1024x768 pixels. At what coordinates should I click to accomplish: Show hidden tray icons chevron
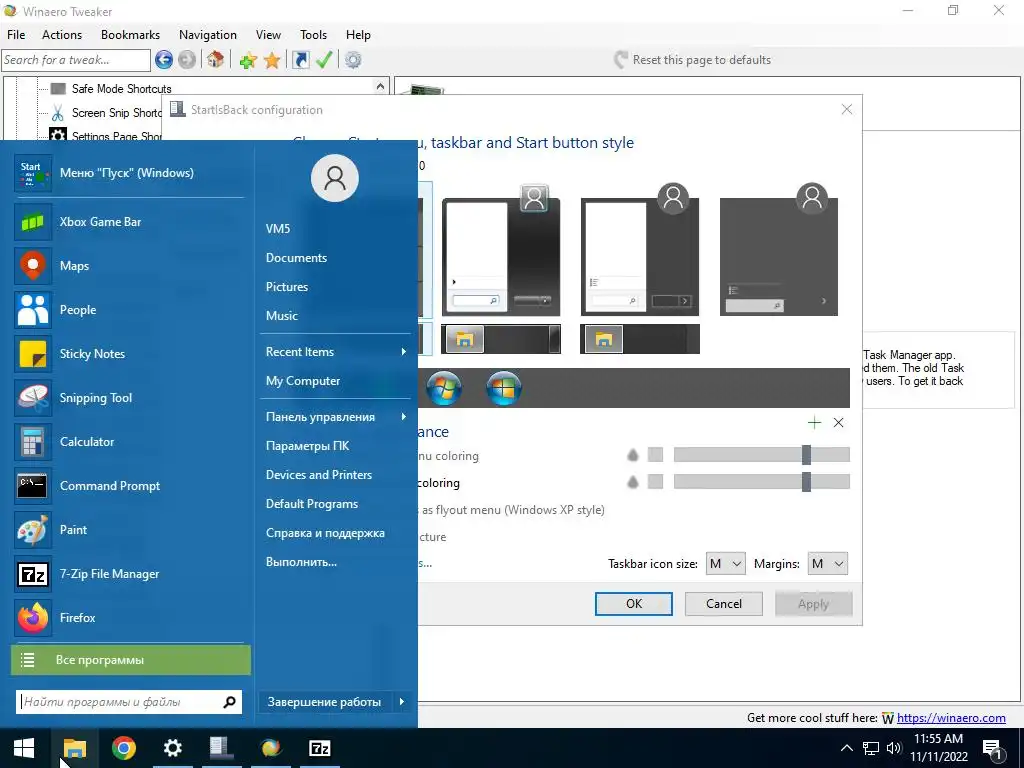846,748
